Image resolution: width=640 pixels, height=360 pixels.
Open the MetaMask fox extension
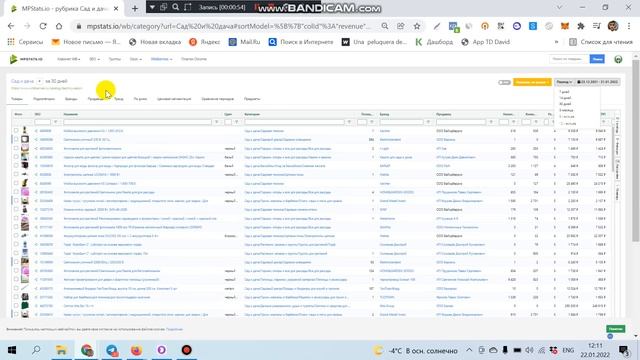tap(564, 26)
